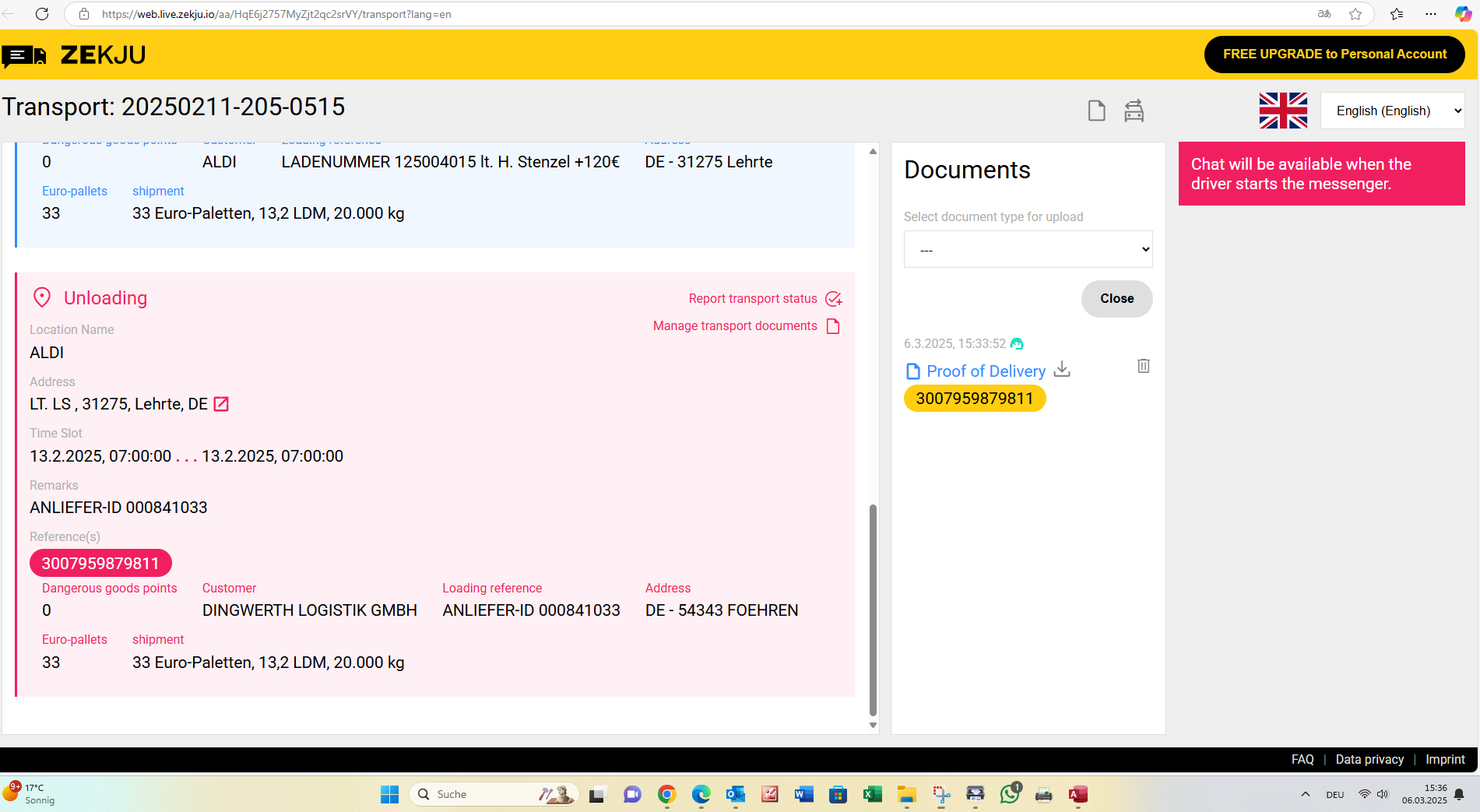
Task: Click the pink reference badge 3007959879811
Action: point(100,563)
